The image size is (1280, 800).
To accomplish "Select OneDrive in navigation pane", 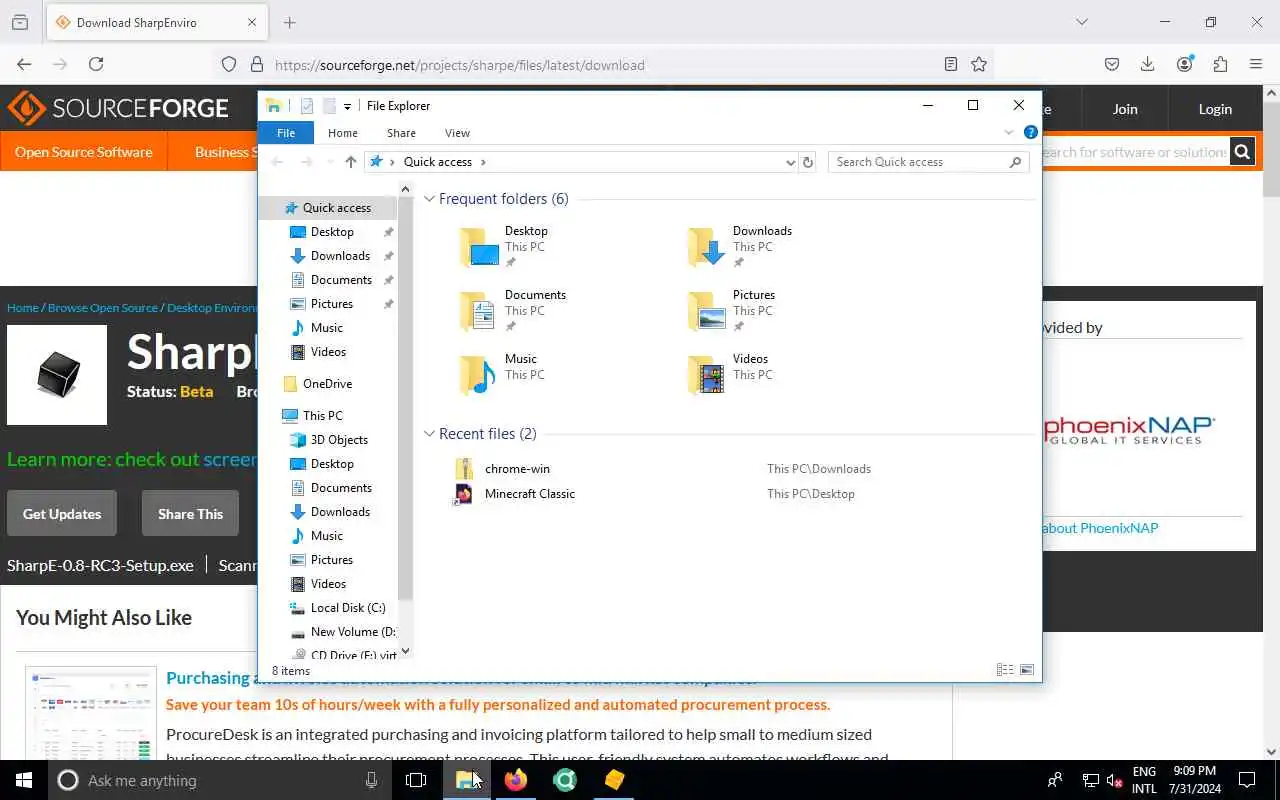I will 327,384.
